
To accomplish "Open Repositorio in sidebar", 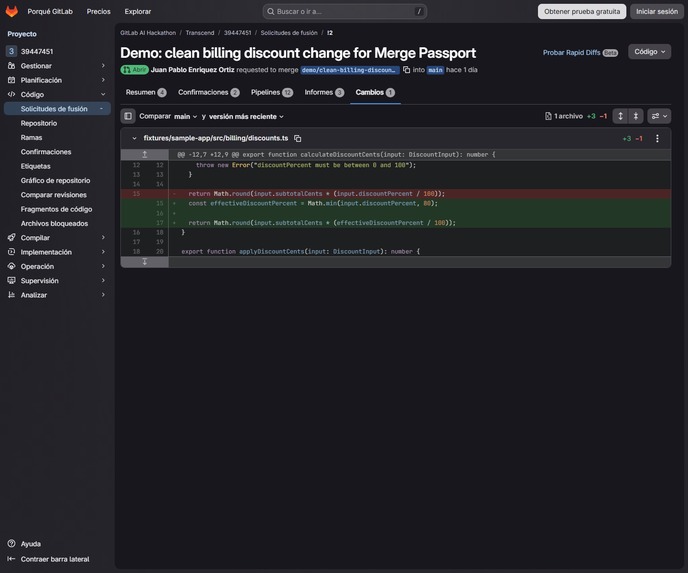I will pos(57,123).
